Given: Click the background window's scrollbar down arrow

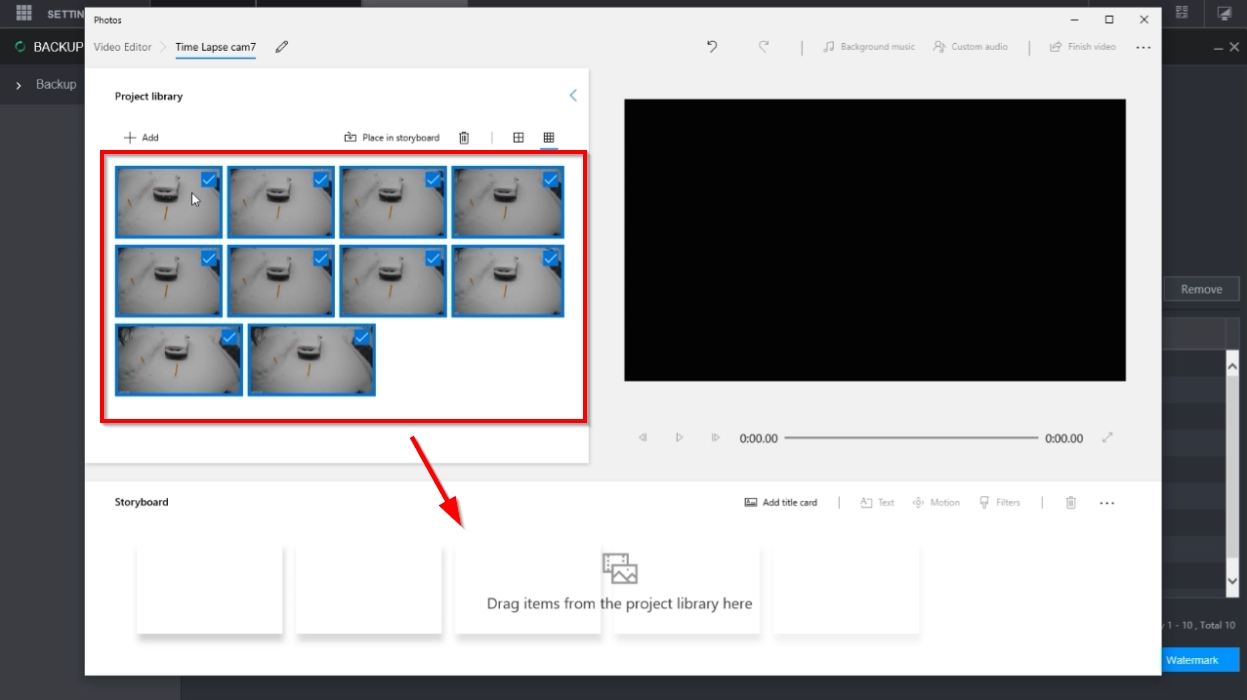Looking at the screenshot, I should 1232,580.
